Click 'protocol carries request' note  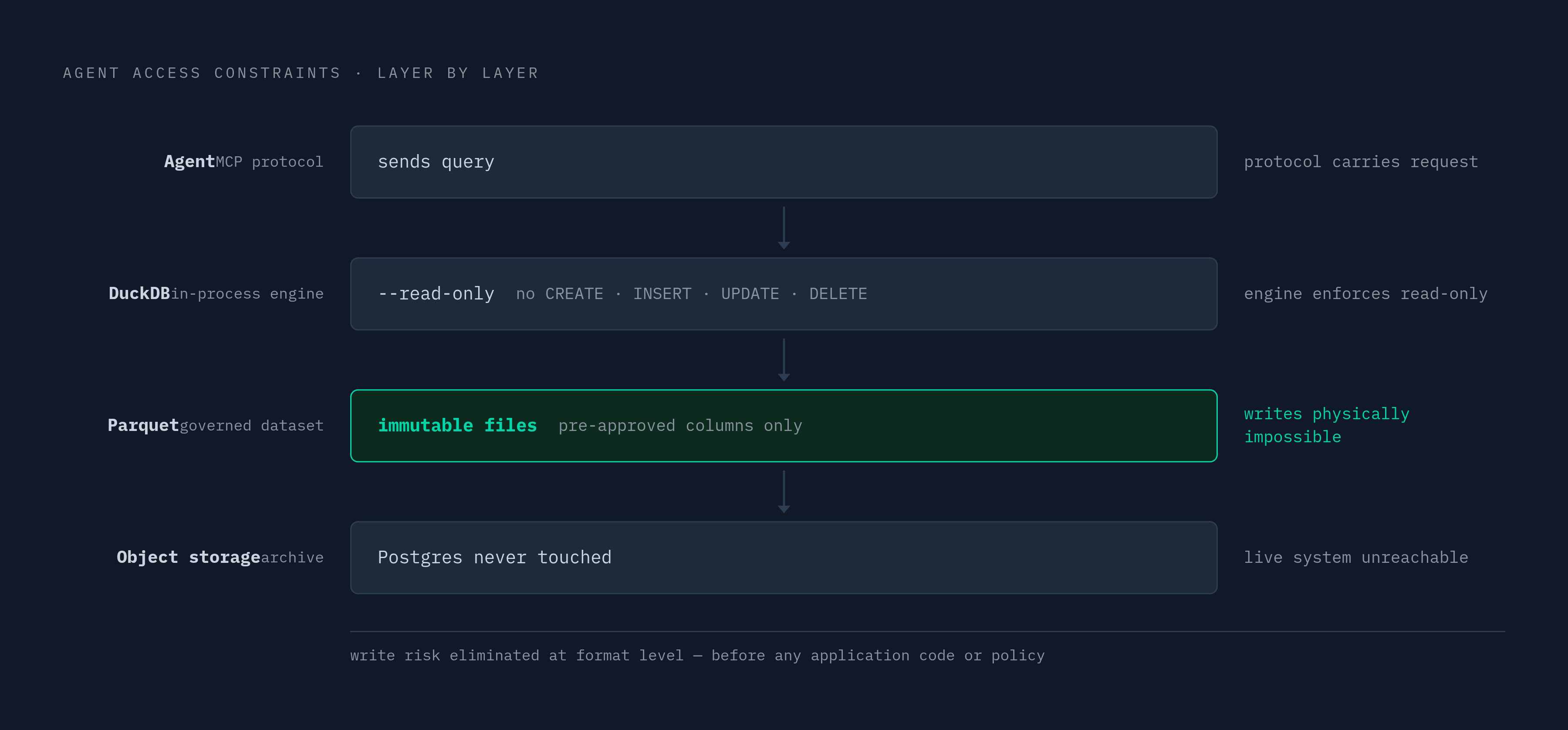tap(1360, 162)
